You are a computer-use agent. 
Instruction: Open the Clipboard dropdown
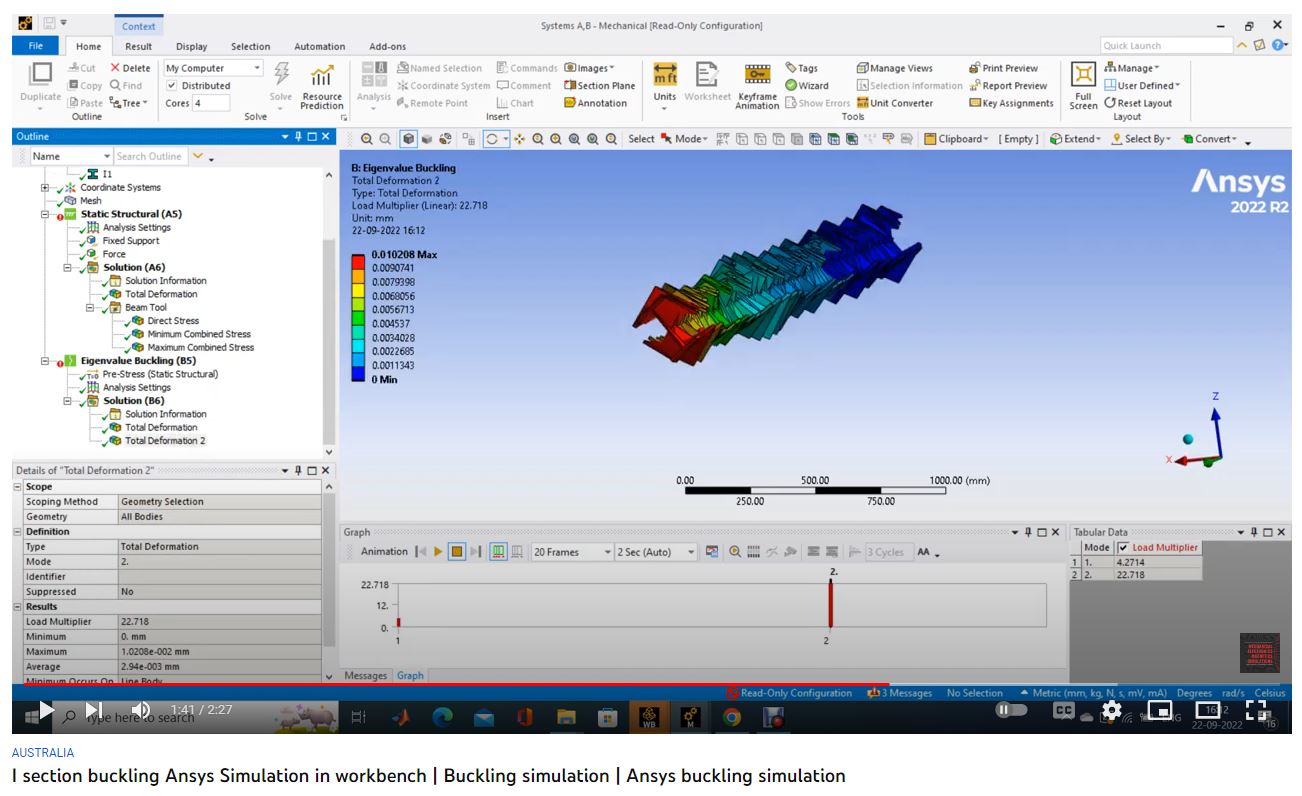coord(955,139)
